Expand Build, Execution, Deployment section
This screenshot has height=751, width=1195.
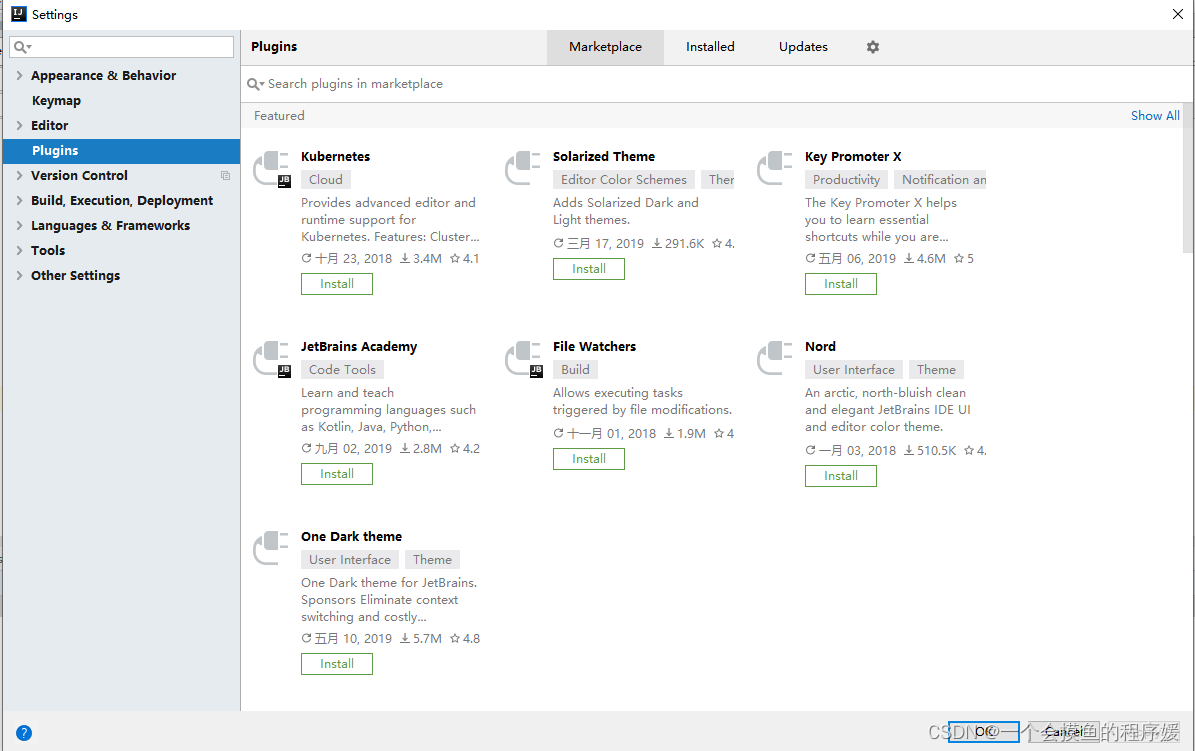coord(19,201)
